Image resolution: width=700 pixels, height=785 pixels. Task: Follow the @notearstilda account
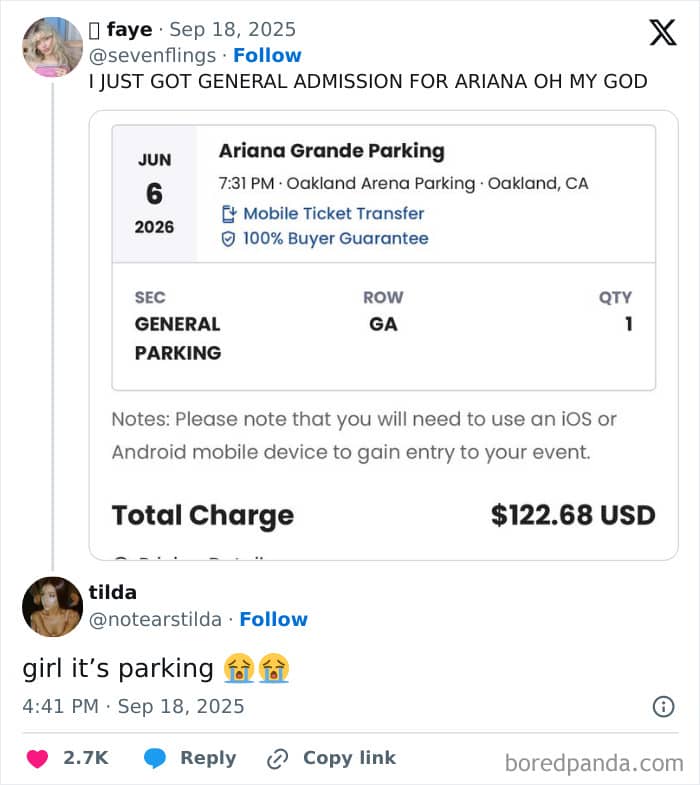pyautogui.click(x=273, y=619)
